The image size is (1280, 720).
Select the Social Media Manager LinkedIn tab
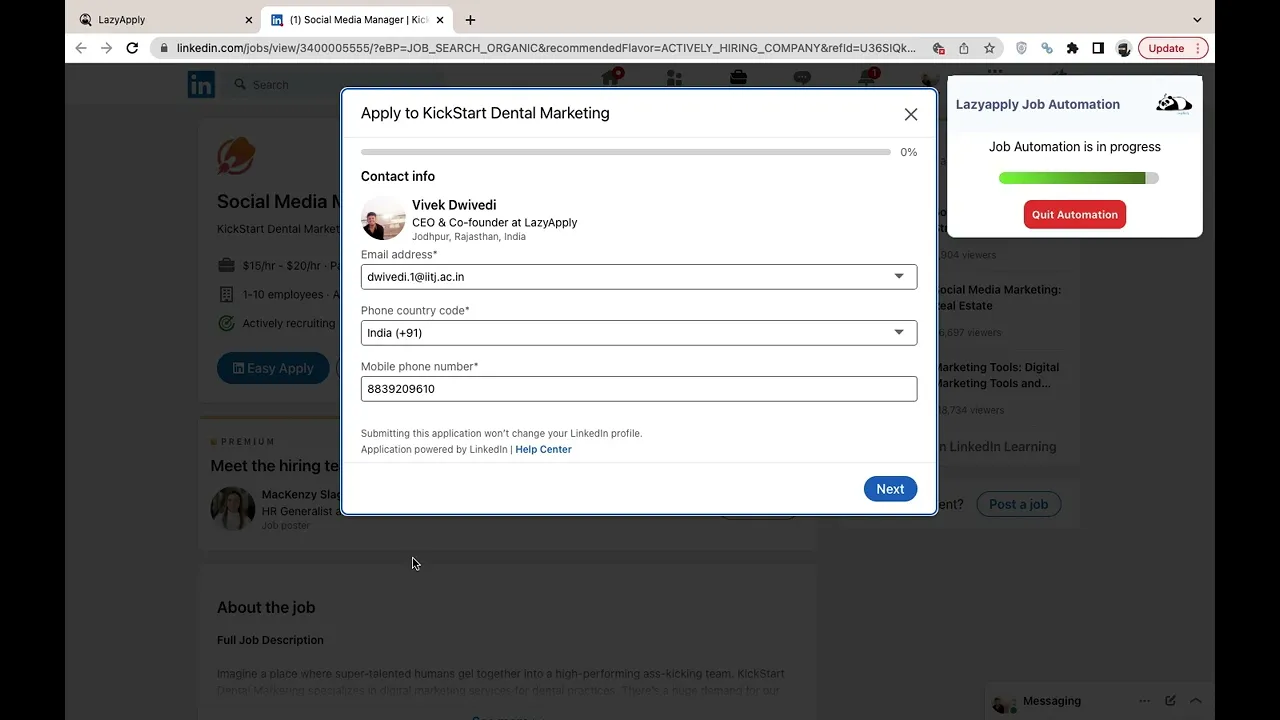click(x=357, y=20)
